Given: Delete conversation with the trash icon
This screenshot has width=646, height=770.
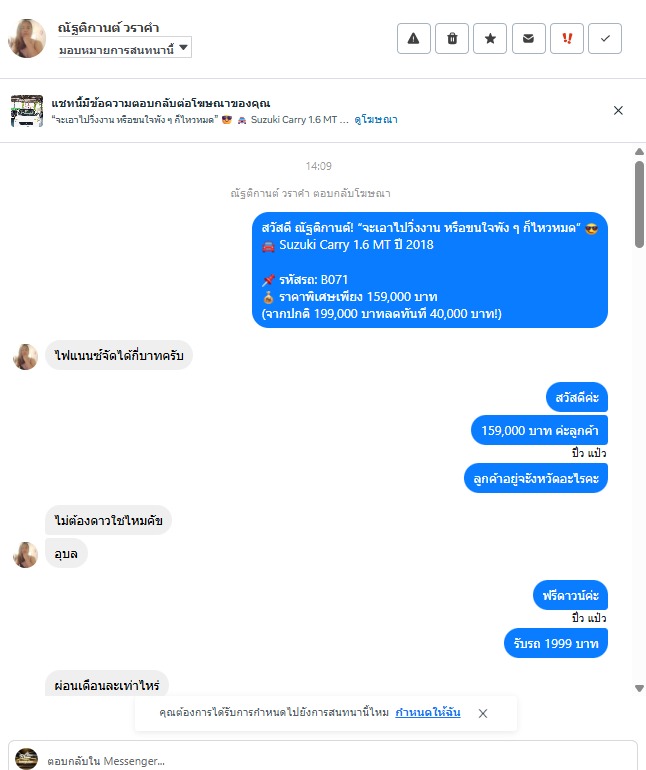Looking at the screenshot, I should 452,38.
